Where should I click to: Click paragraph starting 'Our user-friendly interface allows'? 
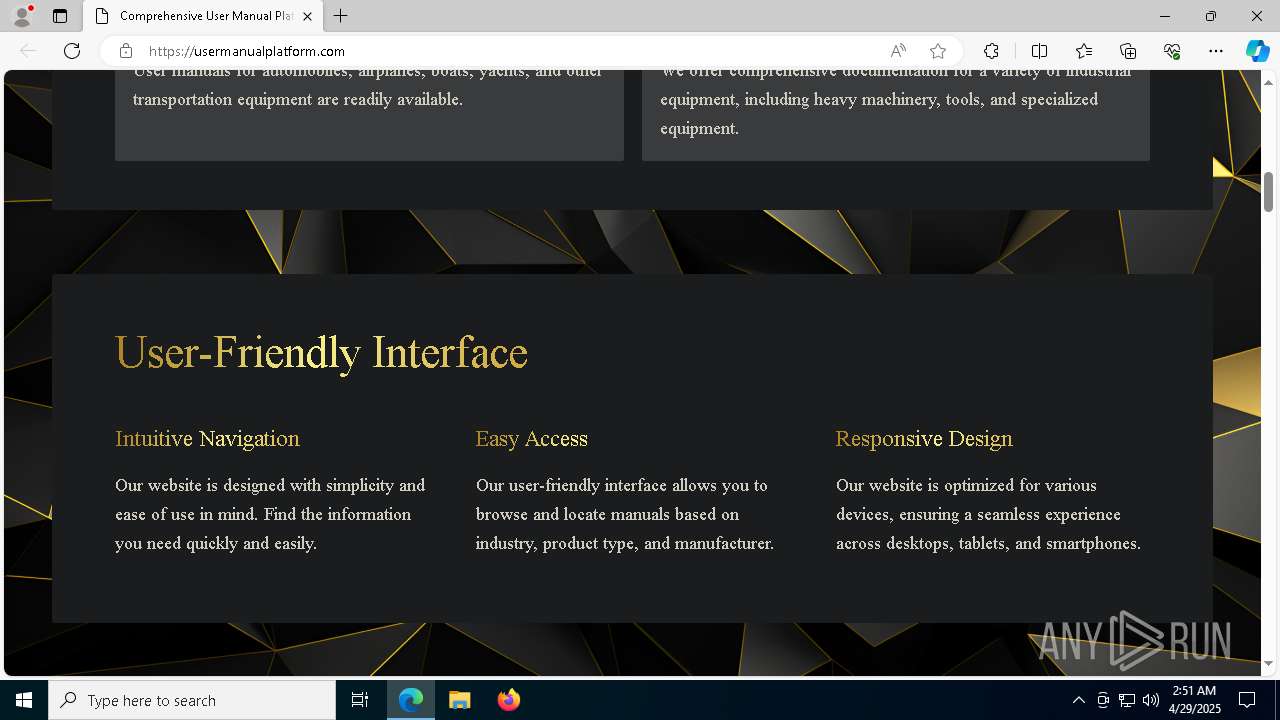click(x=625, y=514)
